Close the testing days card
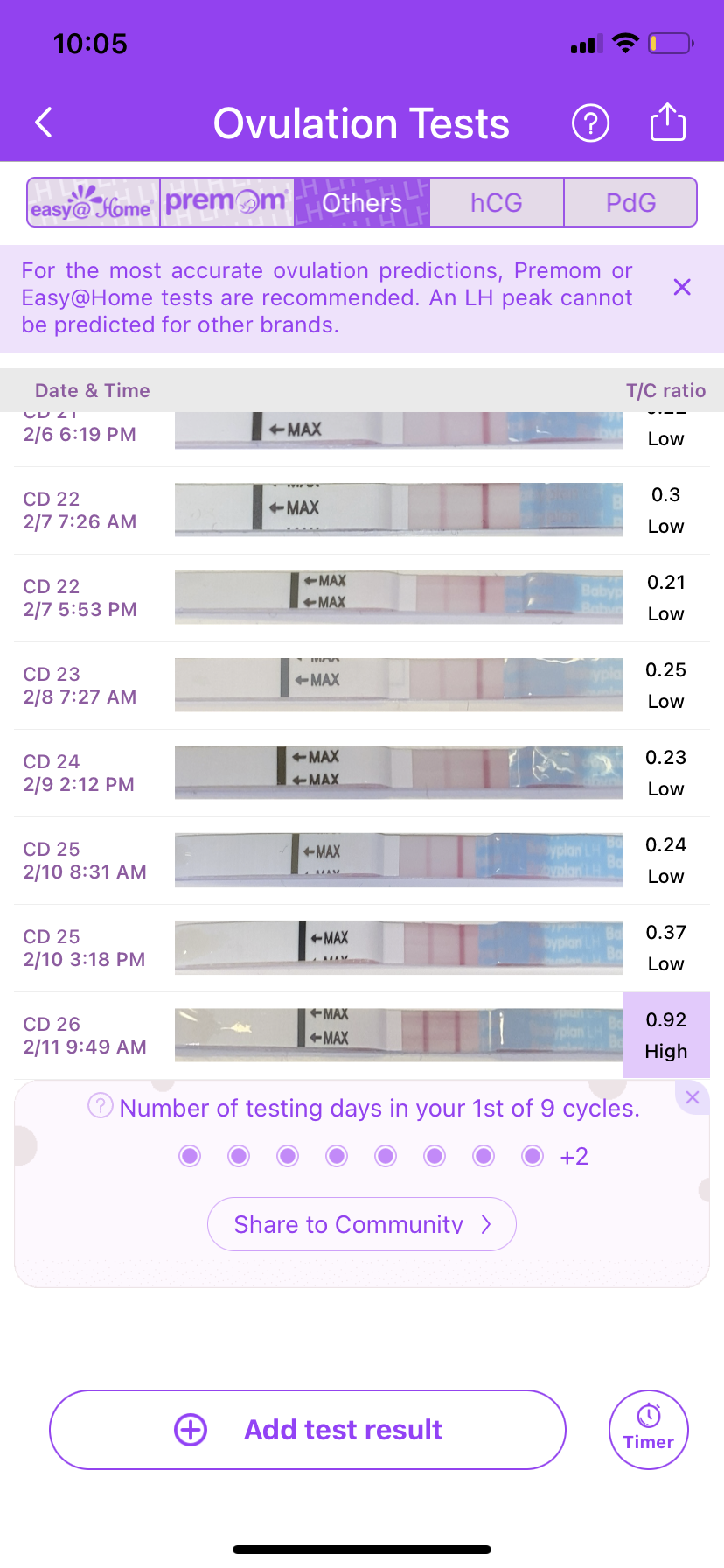This screenshot has height=1568, width=724. [693, 1097]
